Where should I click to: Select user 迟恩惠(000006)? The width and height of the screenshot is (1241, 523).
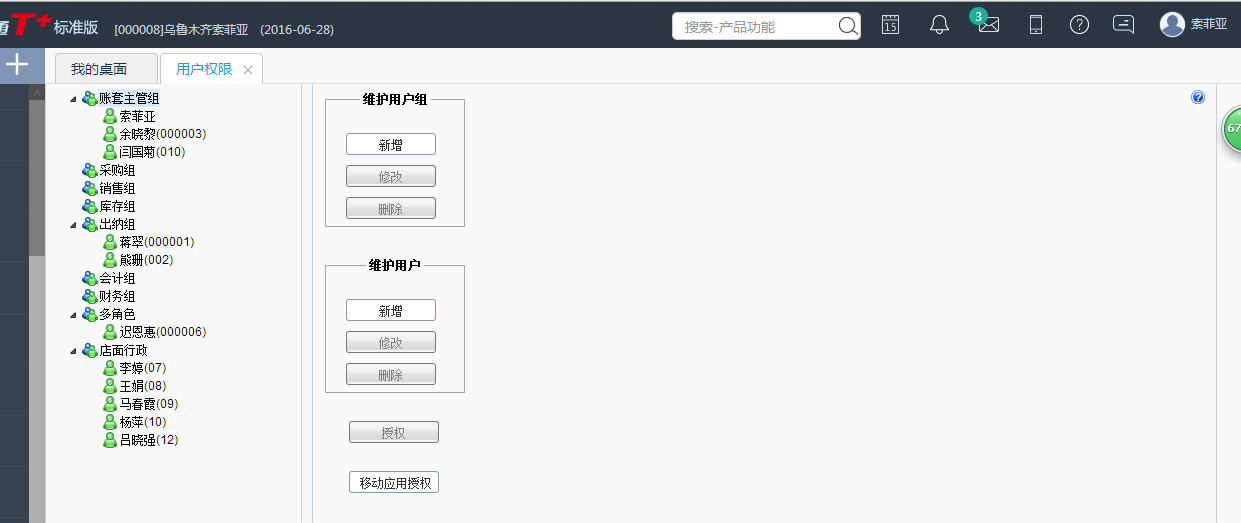point(162,332)
